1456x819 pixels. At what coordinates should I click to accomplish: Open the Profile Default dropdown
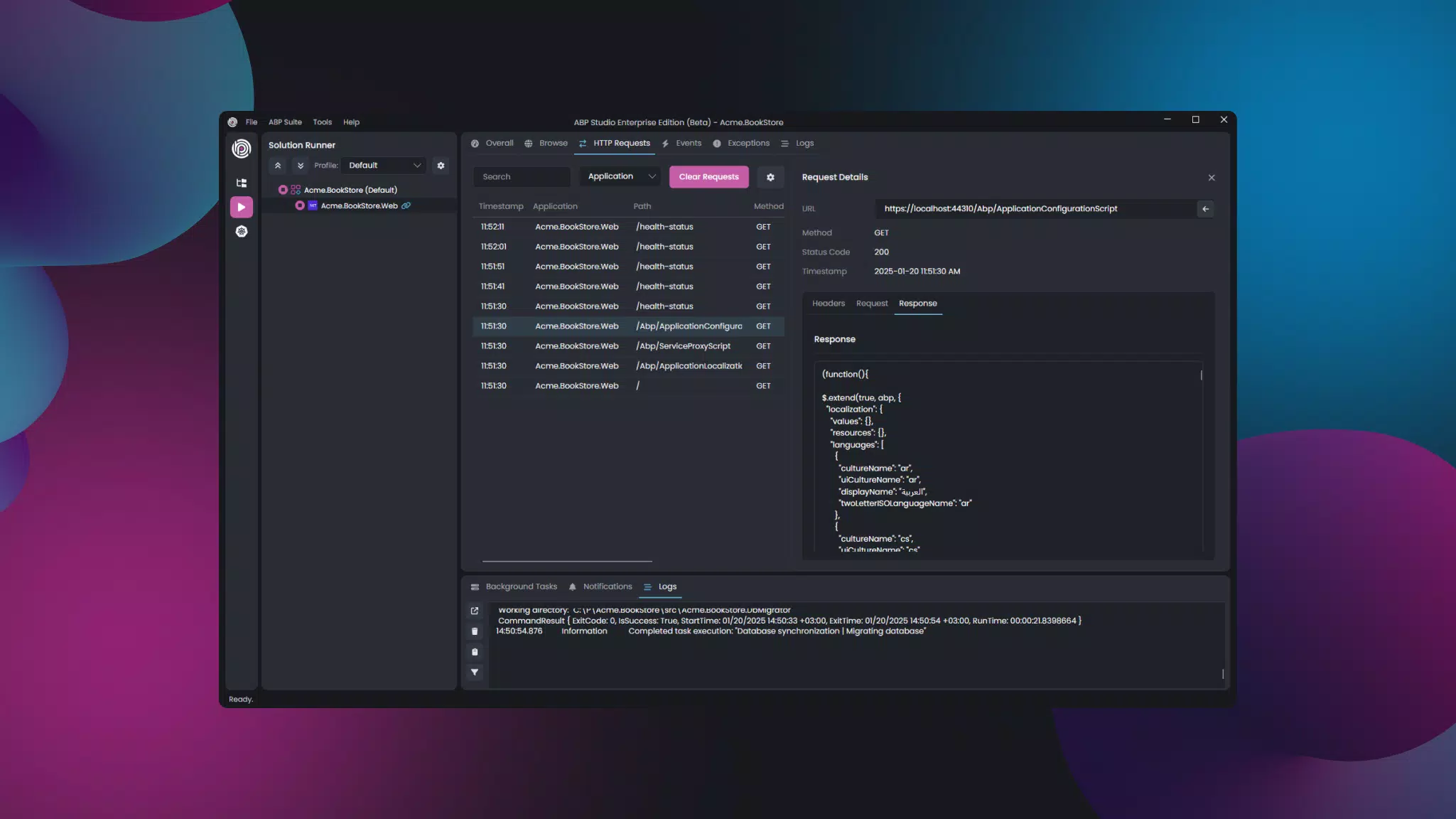pos(384,166)
